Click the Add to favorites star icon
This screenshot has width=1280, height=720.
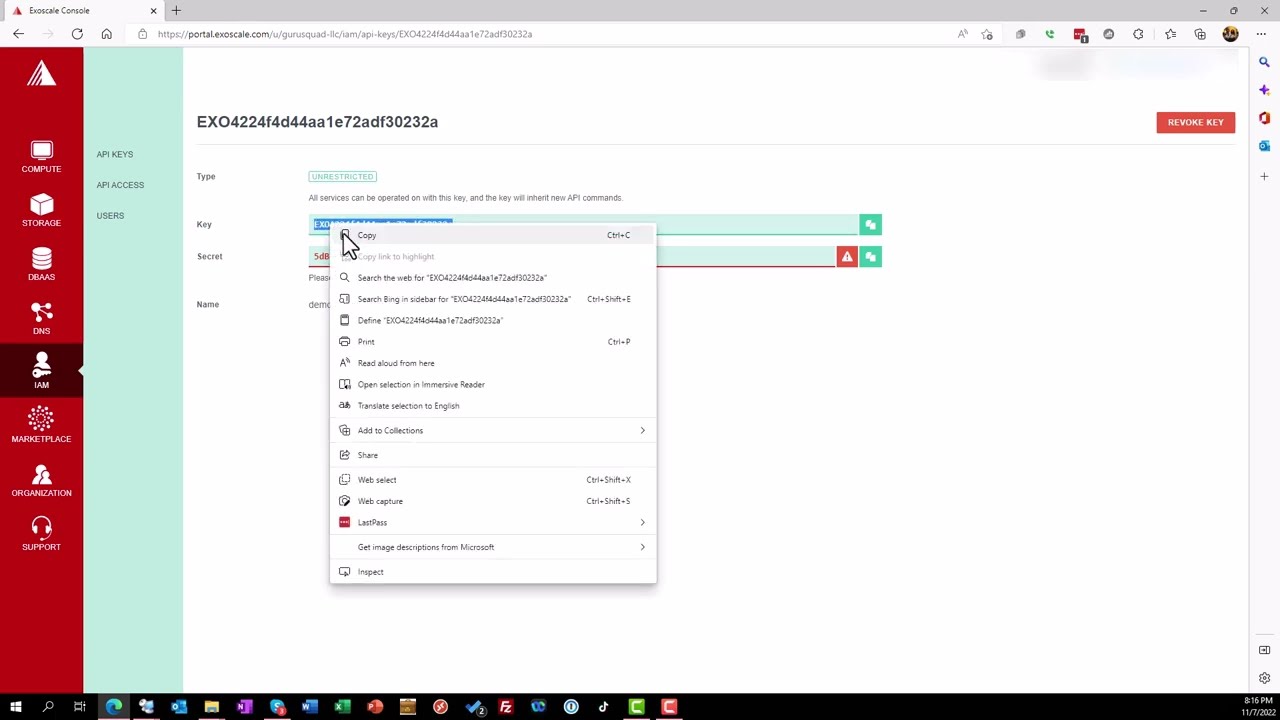987,34
